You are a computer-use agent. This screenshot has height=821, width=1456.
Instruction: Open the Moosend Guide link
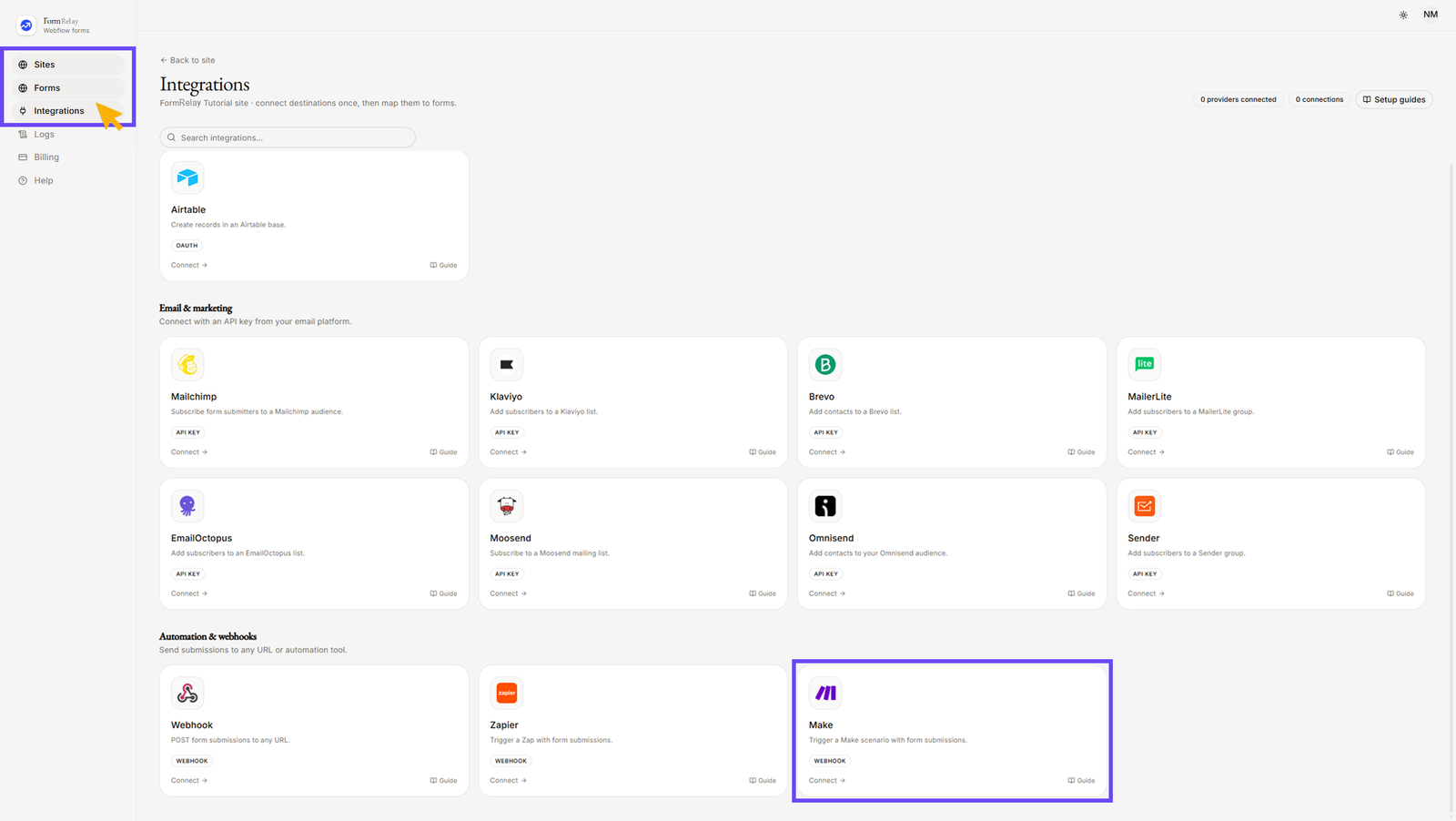tap(763, 593)
